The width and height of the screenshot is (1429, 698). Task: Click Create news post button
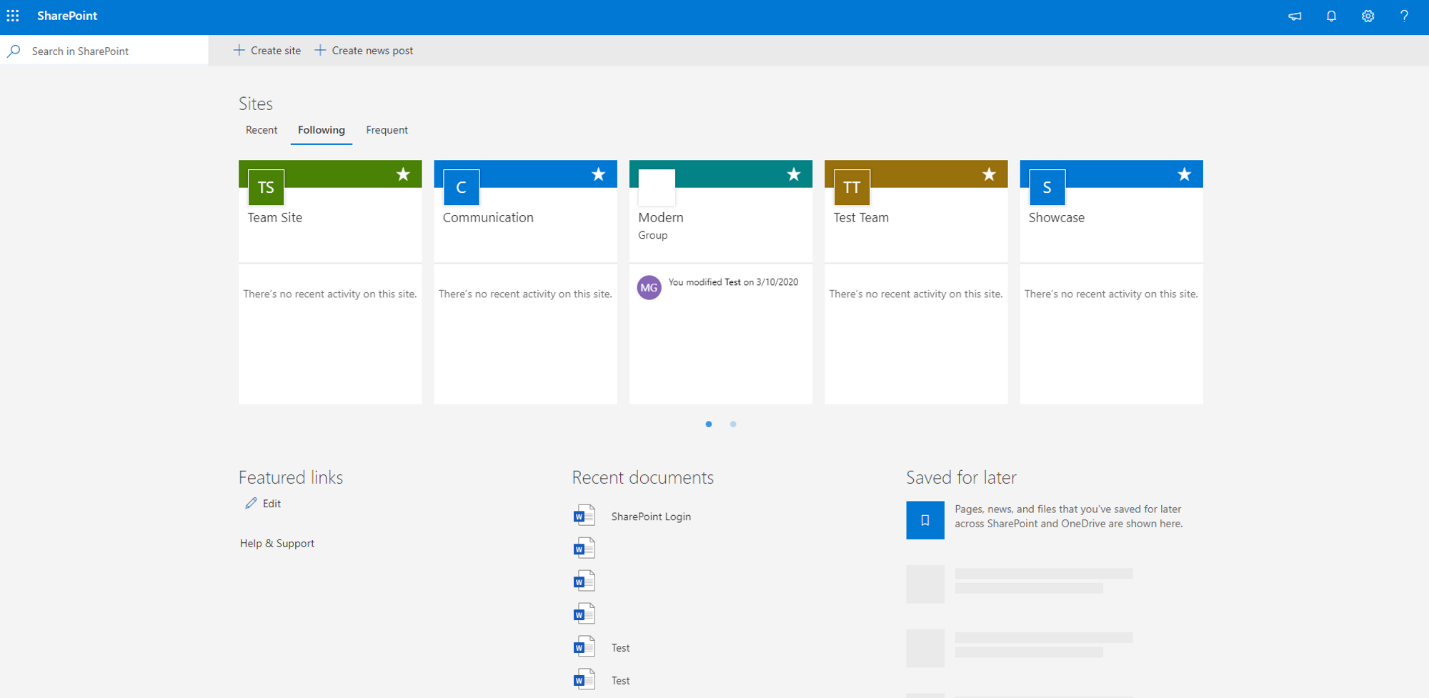click(x=364, y=50)
